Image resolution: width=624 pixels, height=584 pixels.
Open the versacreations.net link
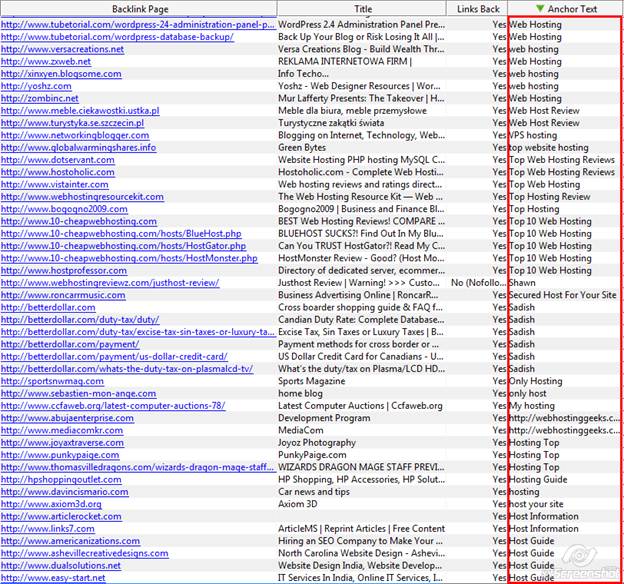point(62,49)
